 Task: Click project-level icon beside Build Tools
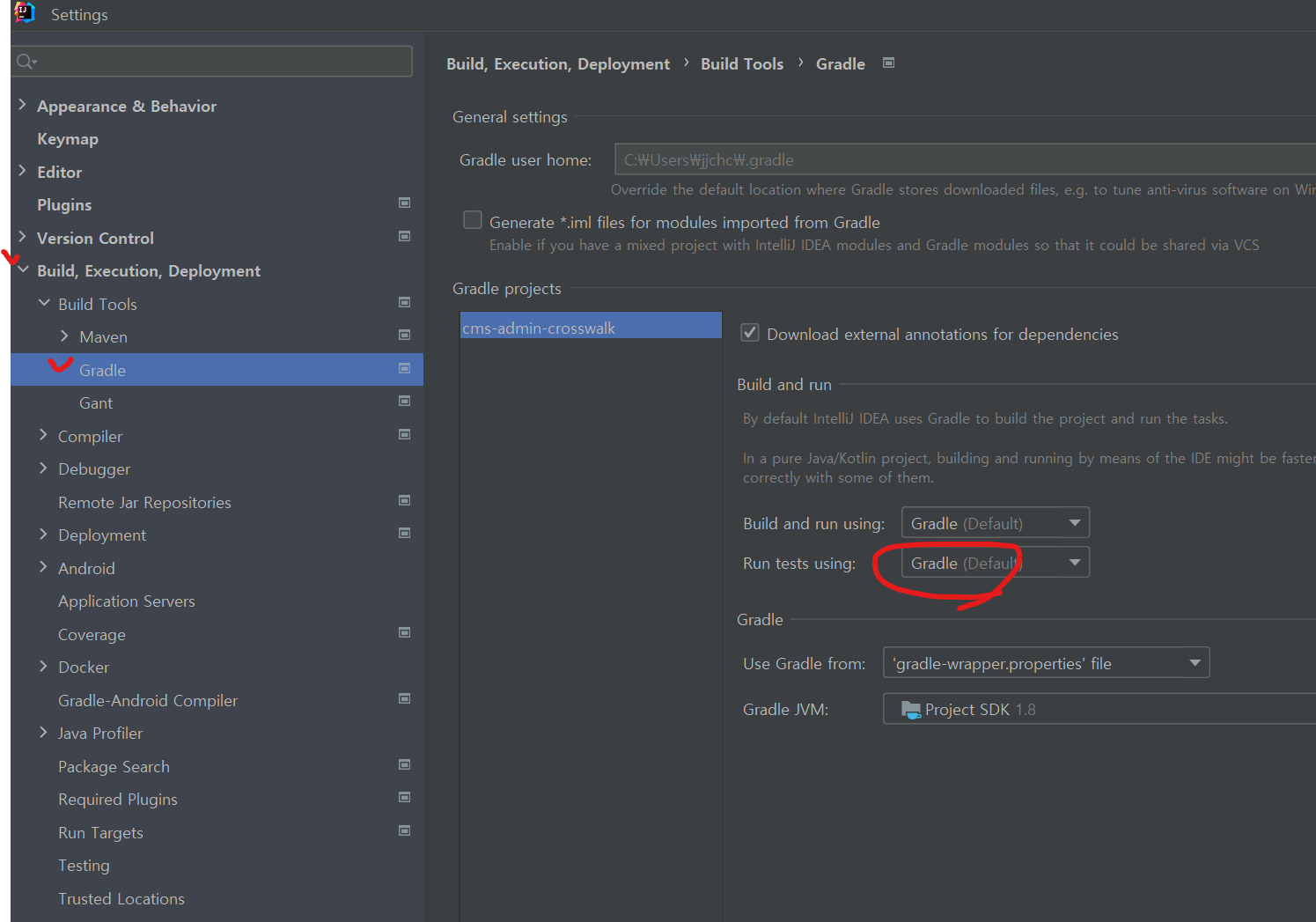click(405, 302)
